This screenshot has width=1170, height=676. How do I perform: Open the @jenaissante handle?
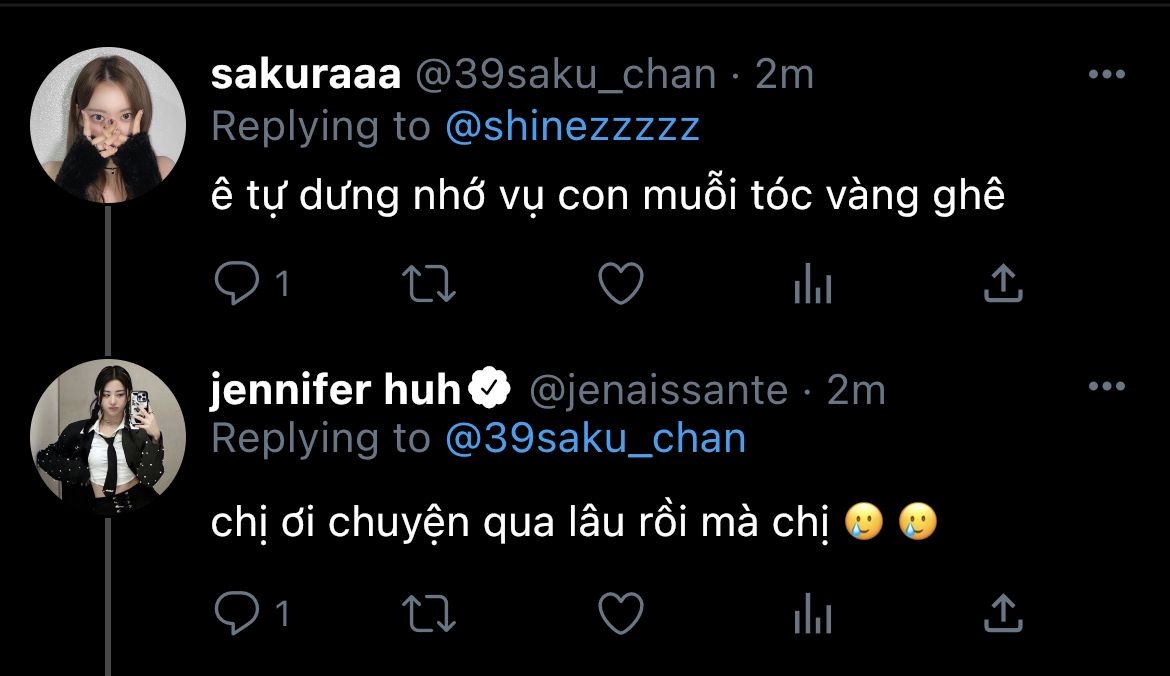[x=657, y=390]
